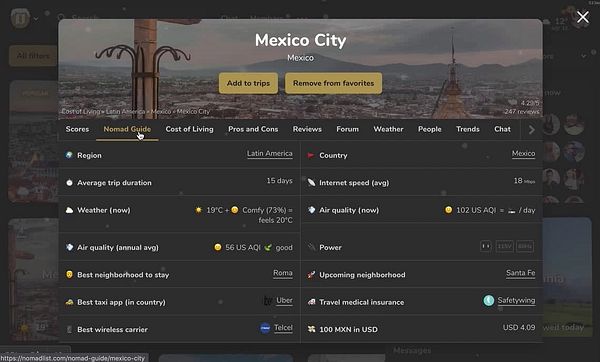Click All filters button in background page

33,56
